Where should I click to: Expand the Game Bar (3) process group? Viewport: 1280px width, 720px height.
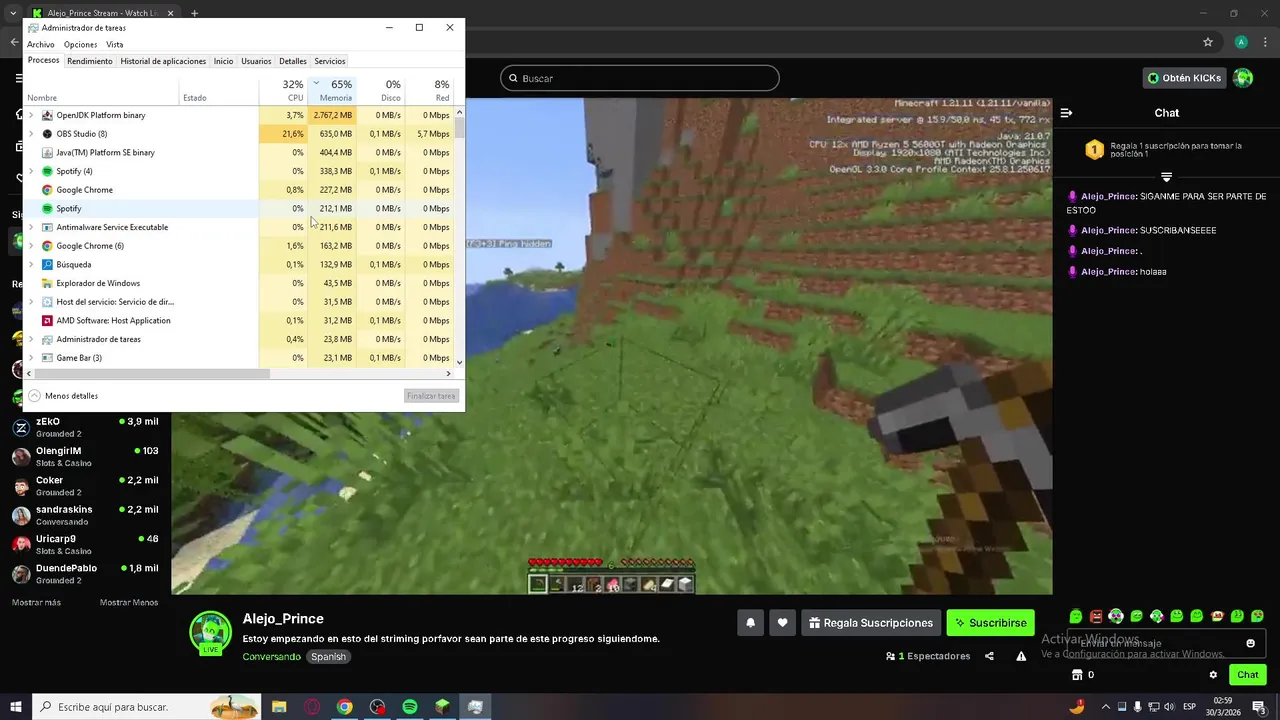coord(31,358)
